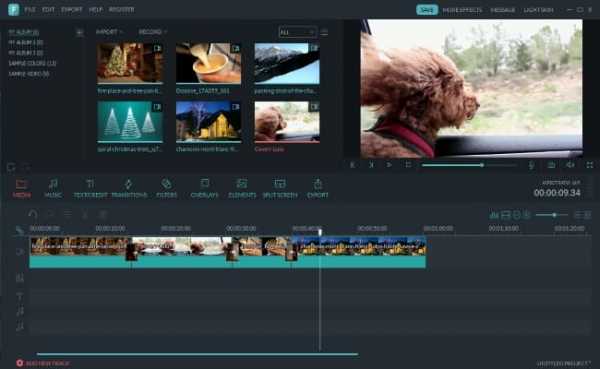Click the play button under preview
The width and height of the screenshot is (600, 369).
point(389,165)
